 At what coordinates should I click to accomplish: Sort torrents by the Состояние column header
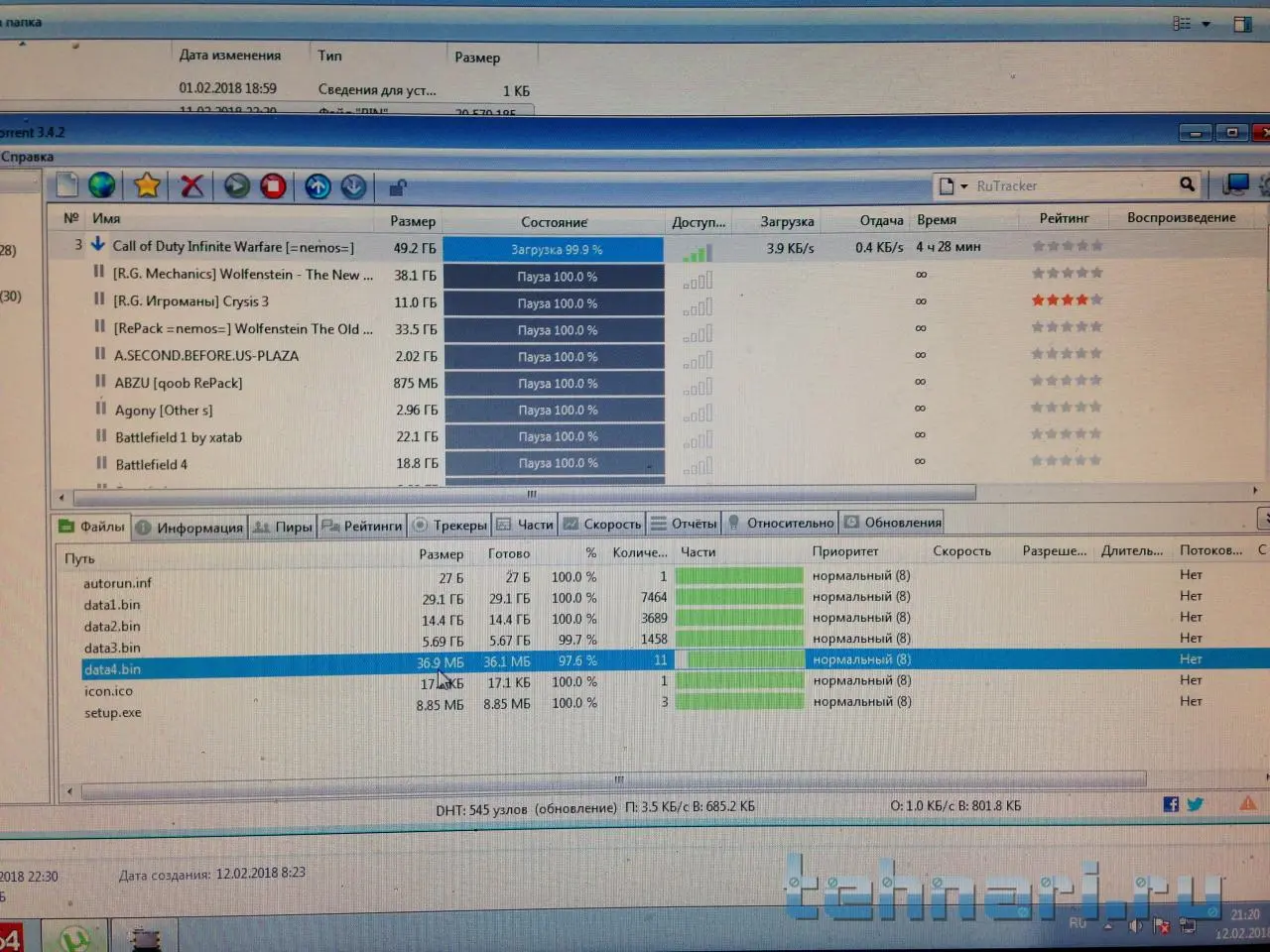click(x=554, y=222)
